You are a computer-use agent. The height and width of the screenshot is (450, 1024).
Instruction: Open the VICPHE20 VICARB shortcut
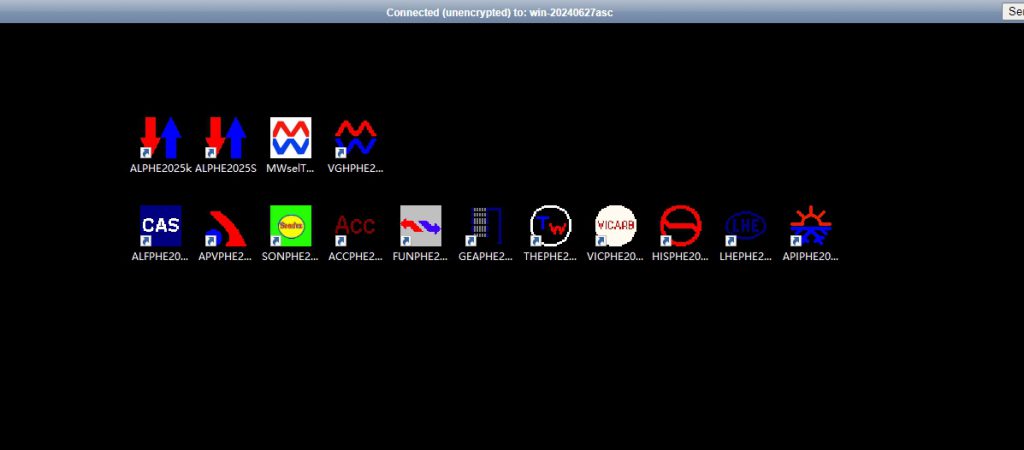(615, 226)
